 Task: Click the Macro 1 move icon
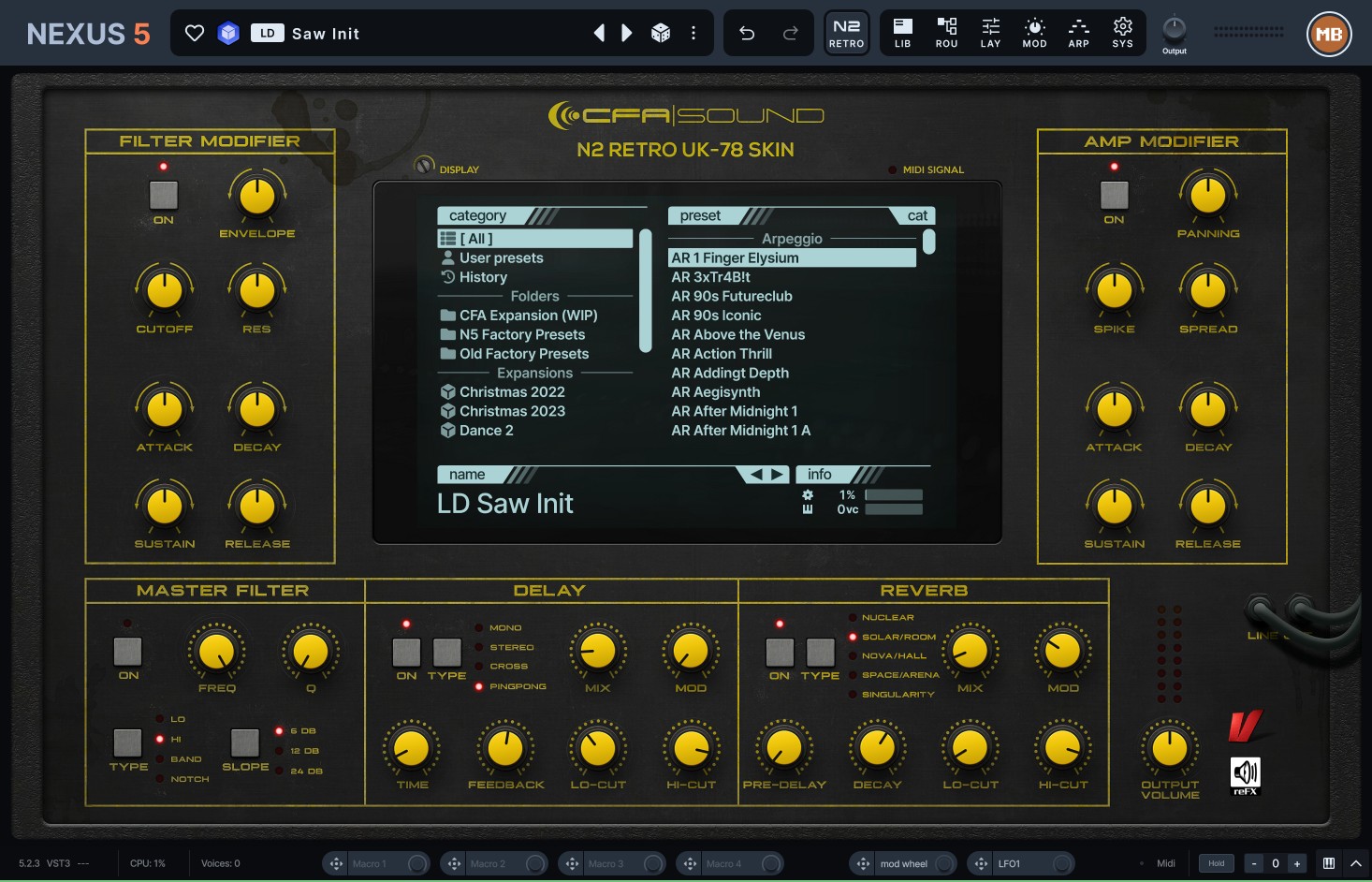click(x=336, y=863)
